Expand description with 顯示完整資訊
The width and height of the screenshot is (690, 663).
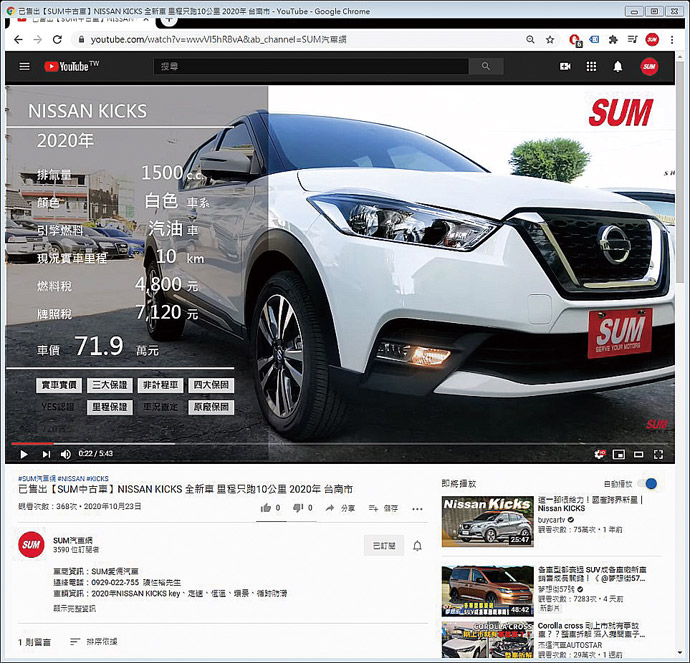pos(74,608)
